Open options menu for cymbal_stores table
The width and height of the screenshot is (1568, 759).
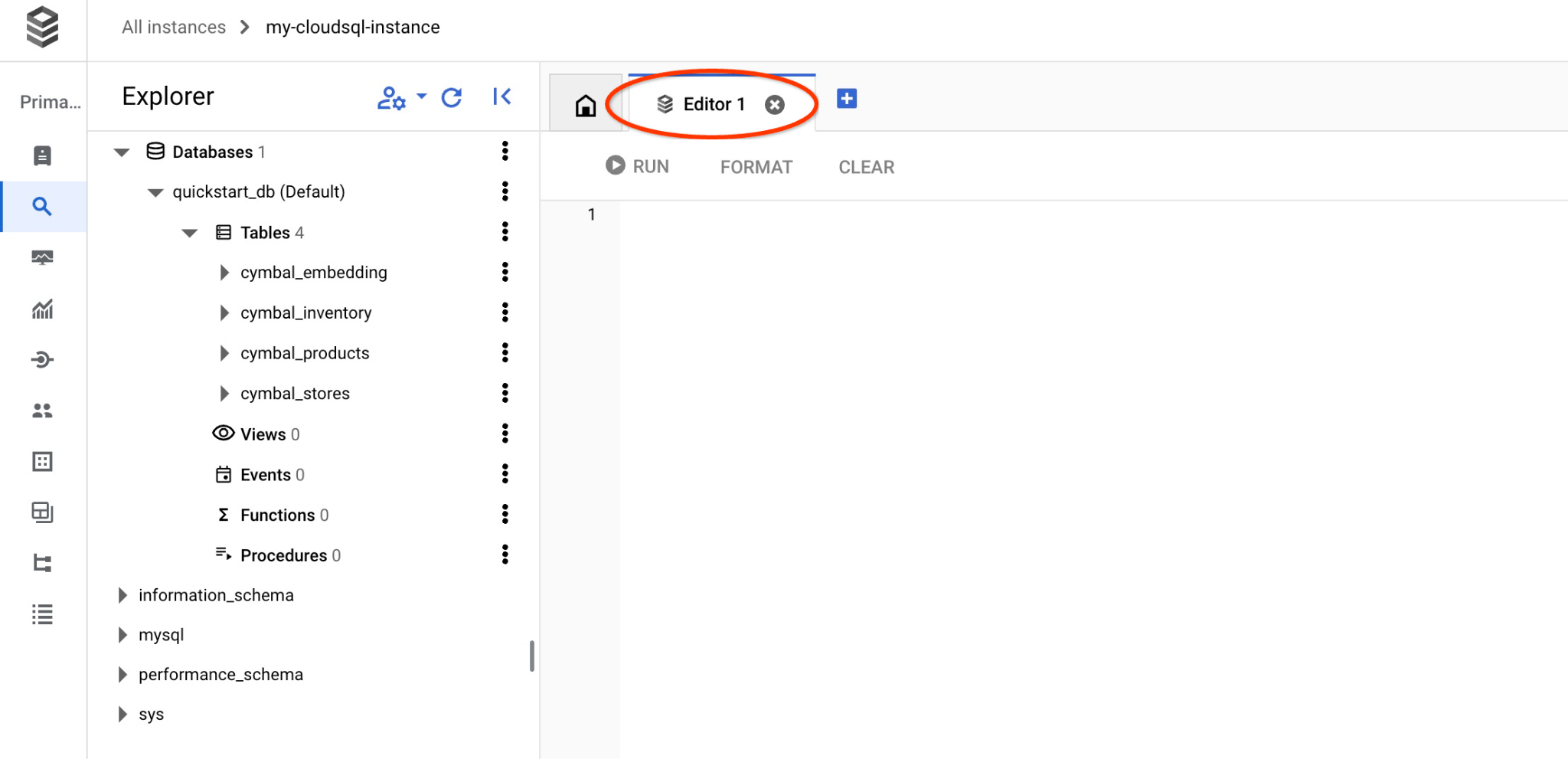pyautogui.click(x=505, y=393)
